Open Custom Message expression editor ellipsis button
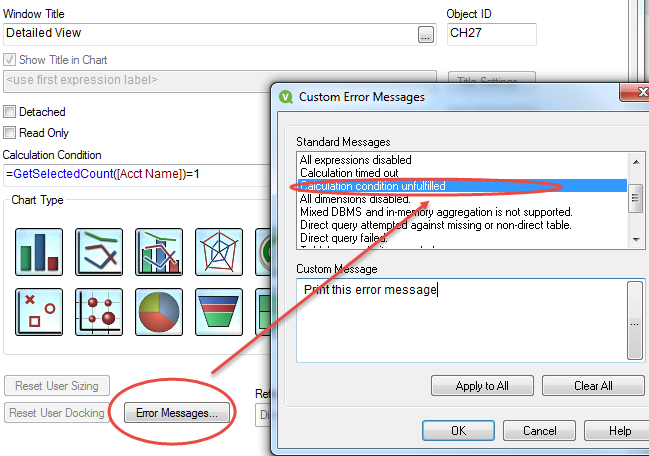The image size is (649, 456). point(635,320)
